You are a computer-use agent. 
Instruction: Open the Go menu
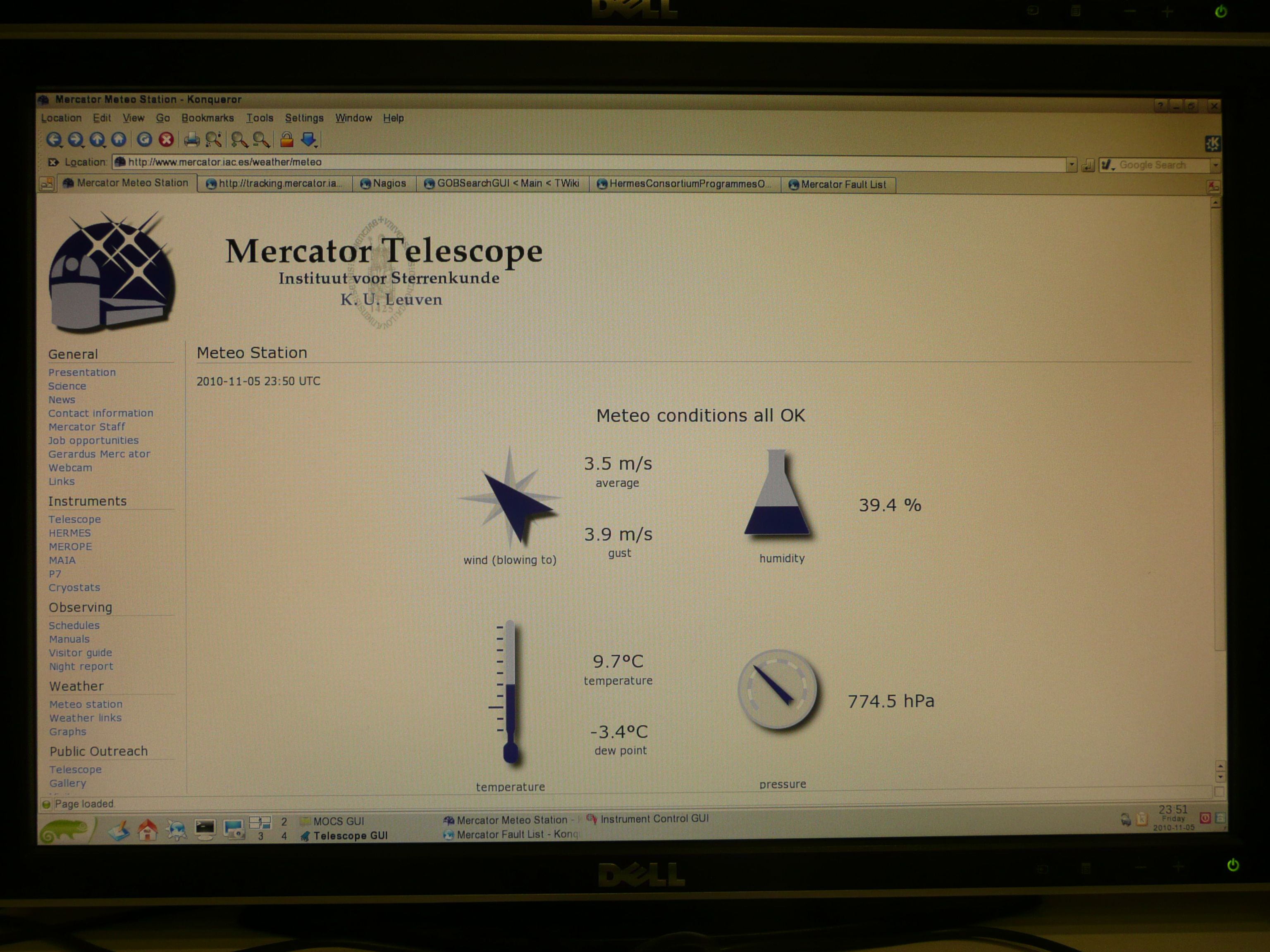coord(162,118)
